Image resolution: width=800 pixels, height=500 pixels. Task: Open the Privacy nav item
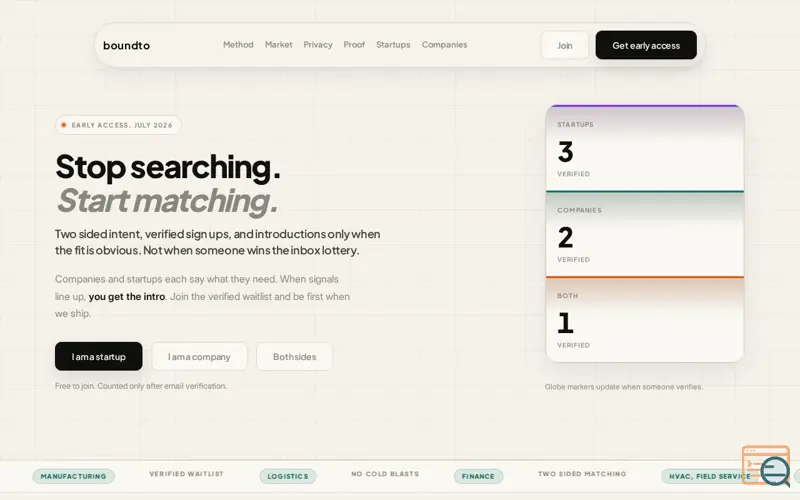pos(318,45)
